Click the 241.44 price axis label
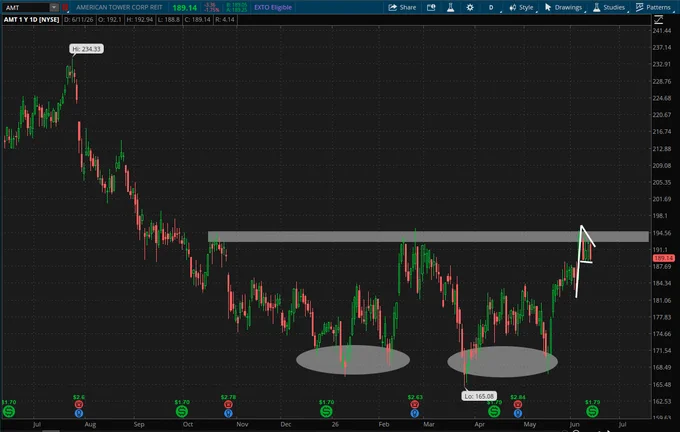 pyautogui.click(x=661, y=30)
